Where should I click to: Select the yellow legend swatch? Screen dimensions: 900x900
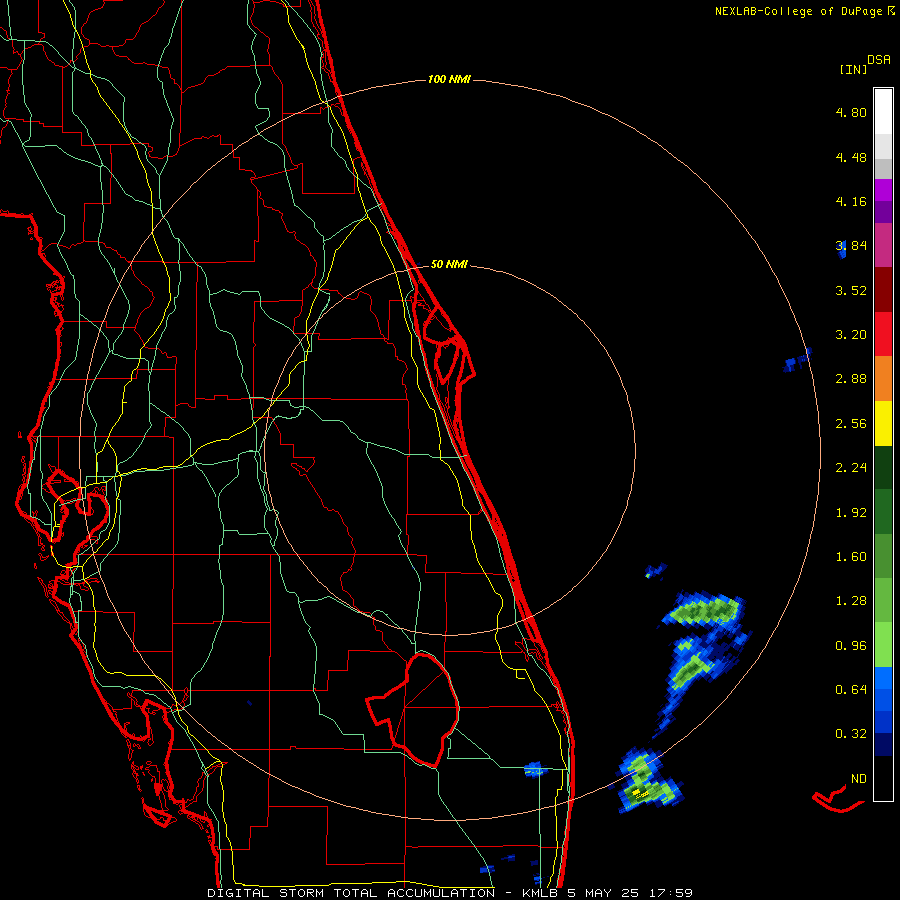[x=883, y=424]
